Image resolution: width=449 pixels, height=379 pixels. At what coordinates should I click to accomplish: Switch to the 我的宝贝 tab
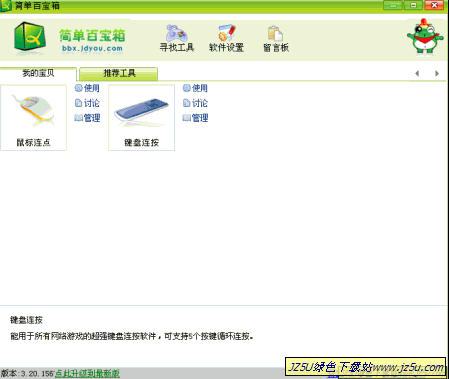coord(38,73)
